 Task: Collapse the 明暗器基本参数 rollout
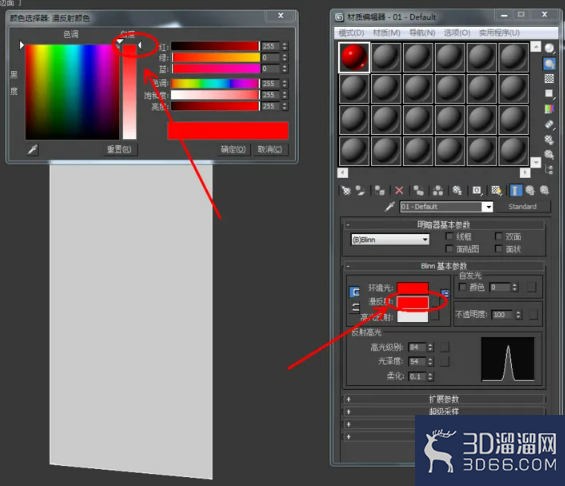pyautogui.click(x=444, y=225)
